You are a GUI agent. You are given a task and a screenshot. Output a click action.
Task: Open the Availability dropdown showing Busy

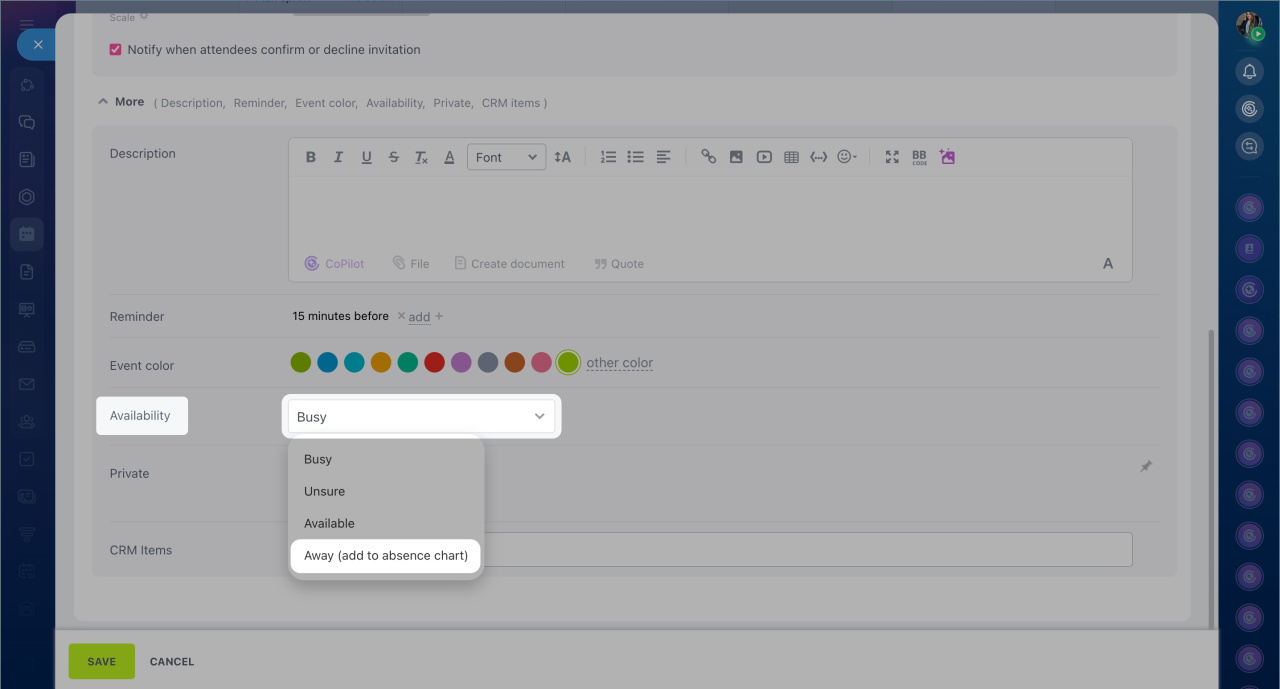pyautogui.click(x=421, y=416)
